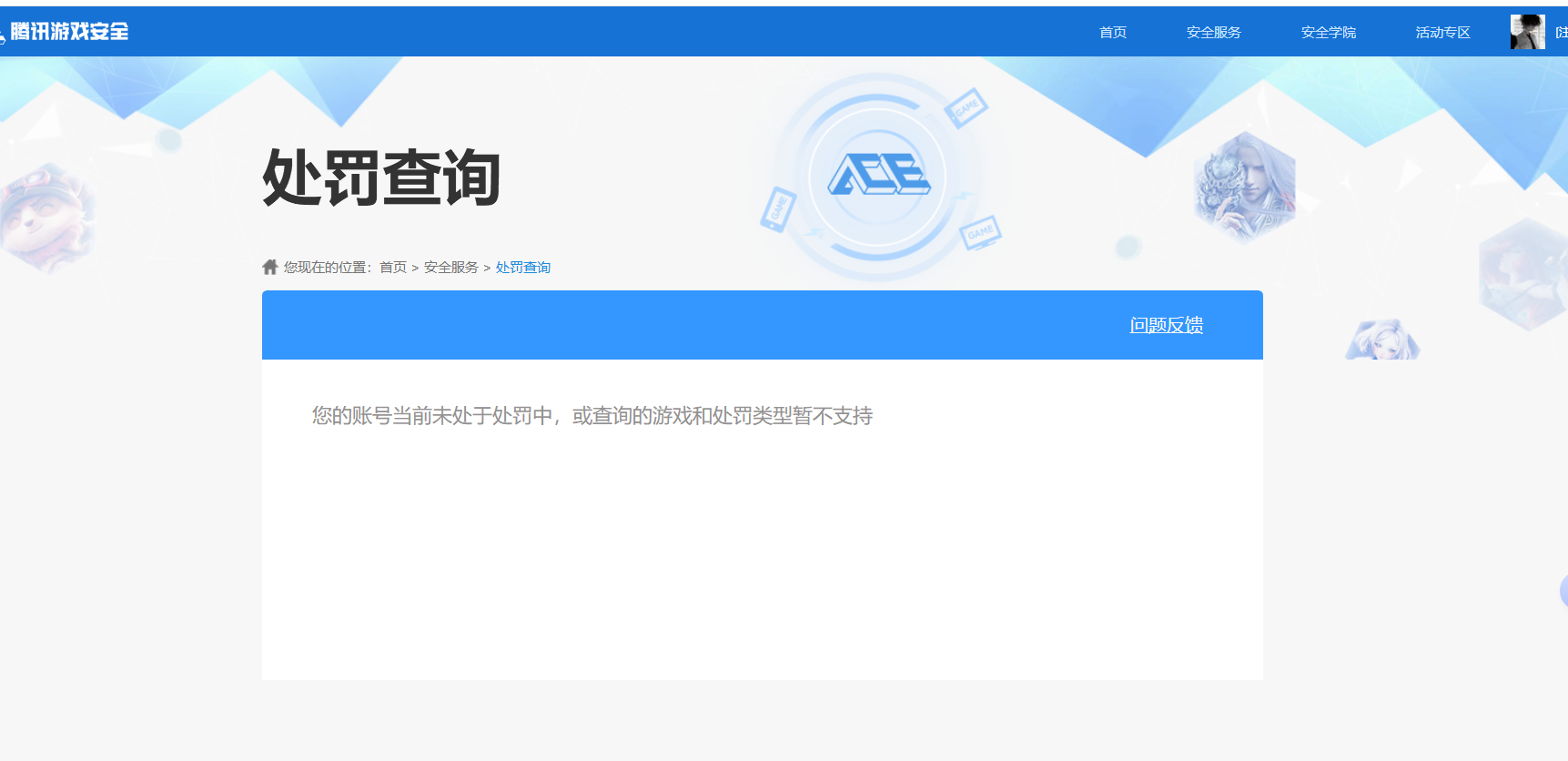Open the 问题反馈 link
Image resolution: width=1568 pixels, height=761 pixels.
coord(1167,325)
